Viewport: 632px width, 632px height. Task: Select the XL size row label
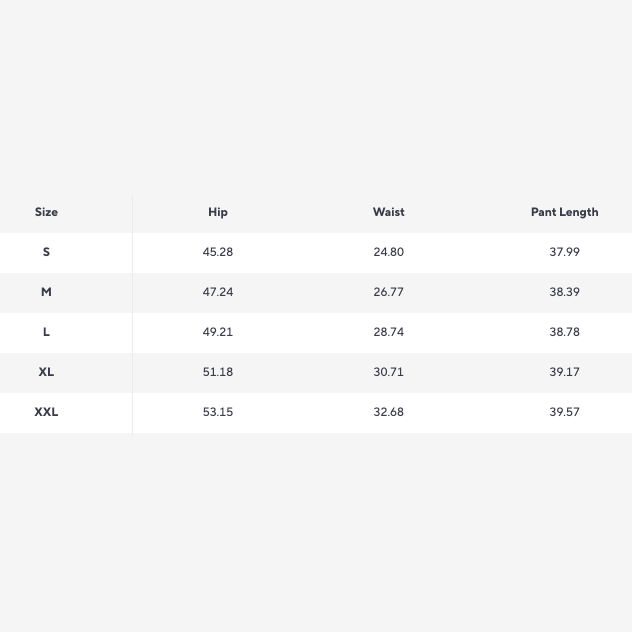point(46,372)
